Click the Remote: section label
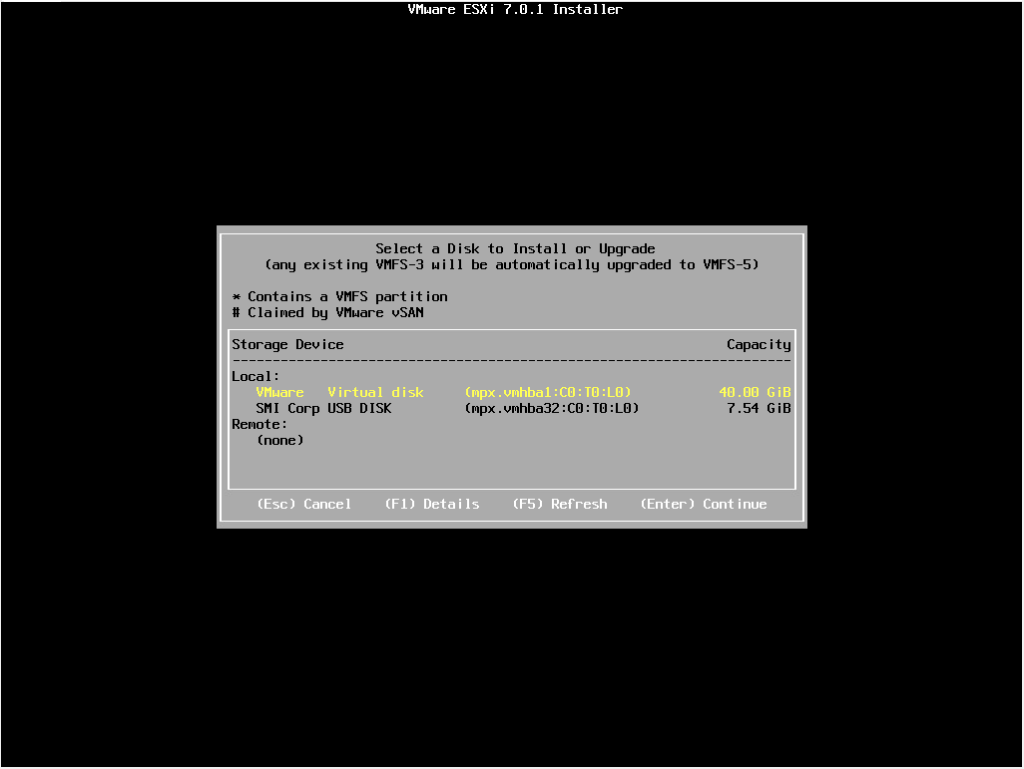Screen dimensions: 1024x769 [x=259, y=424]
